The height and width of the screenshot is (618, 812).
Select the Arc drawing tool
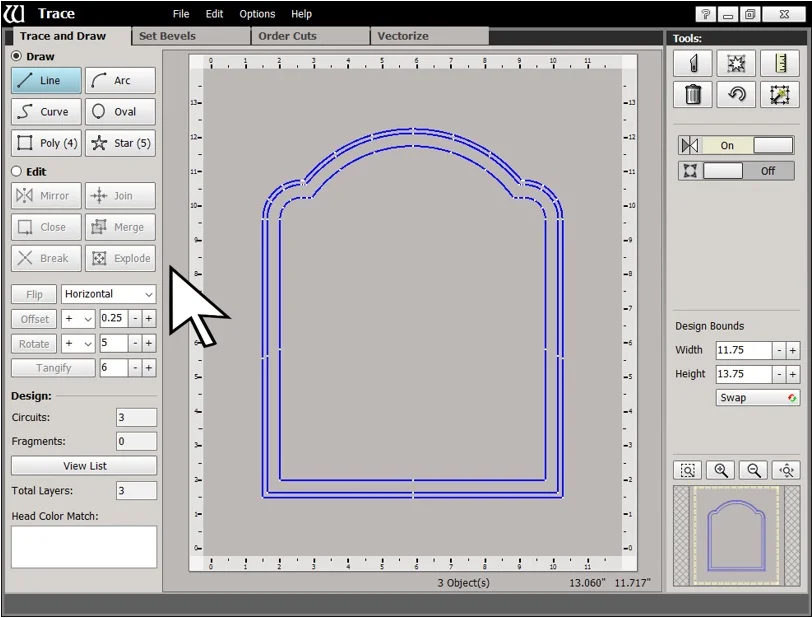pos(120,80)
